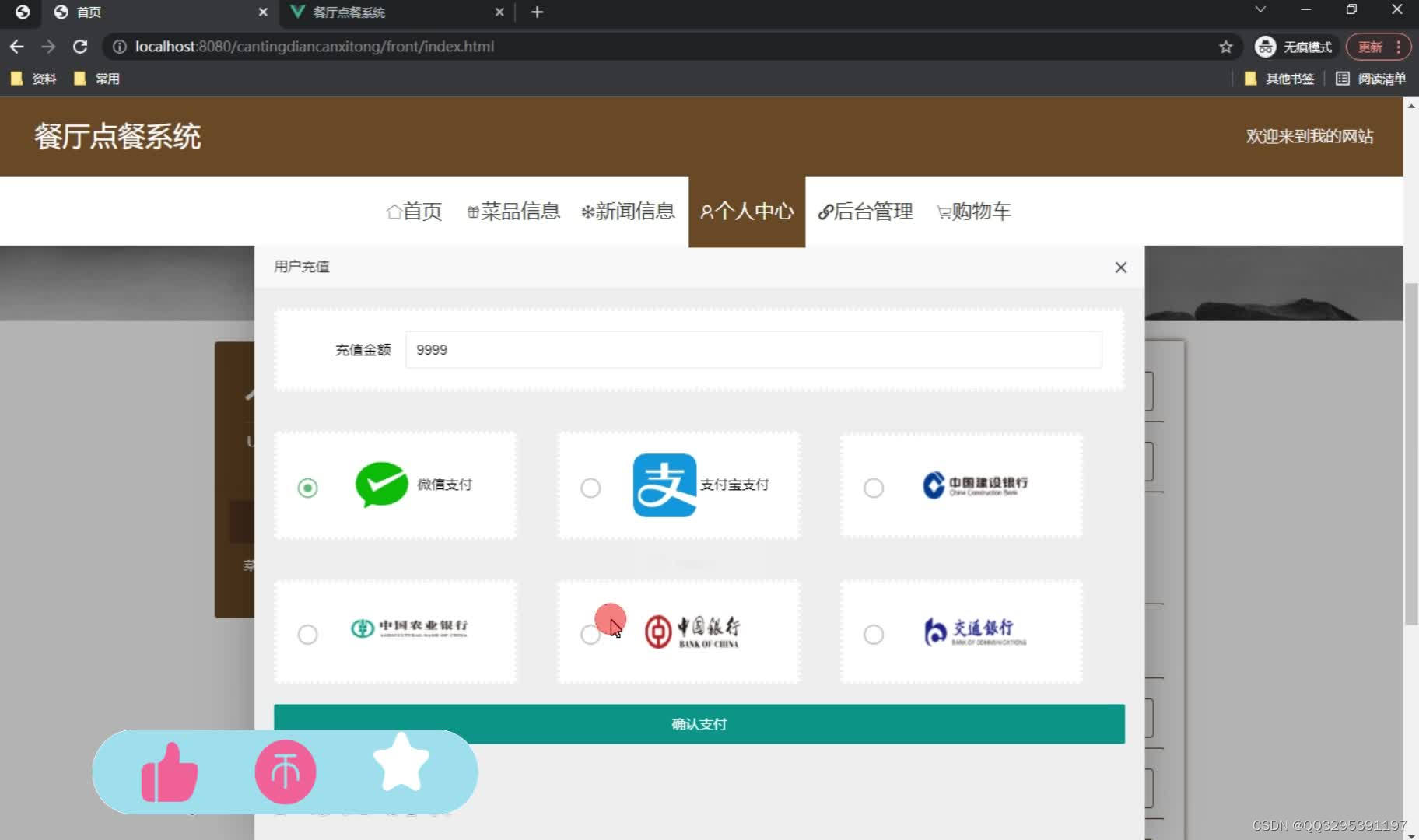Click the address bar URL
1419x840 pixels.
tap(314, 47)
